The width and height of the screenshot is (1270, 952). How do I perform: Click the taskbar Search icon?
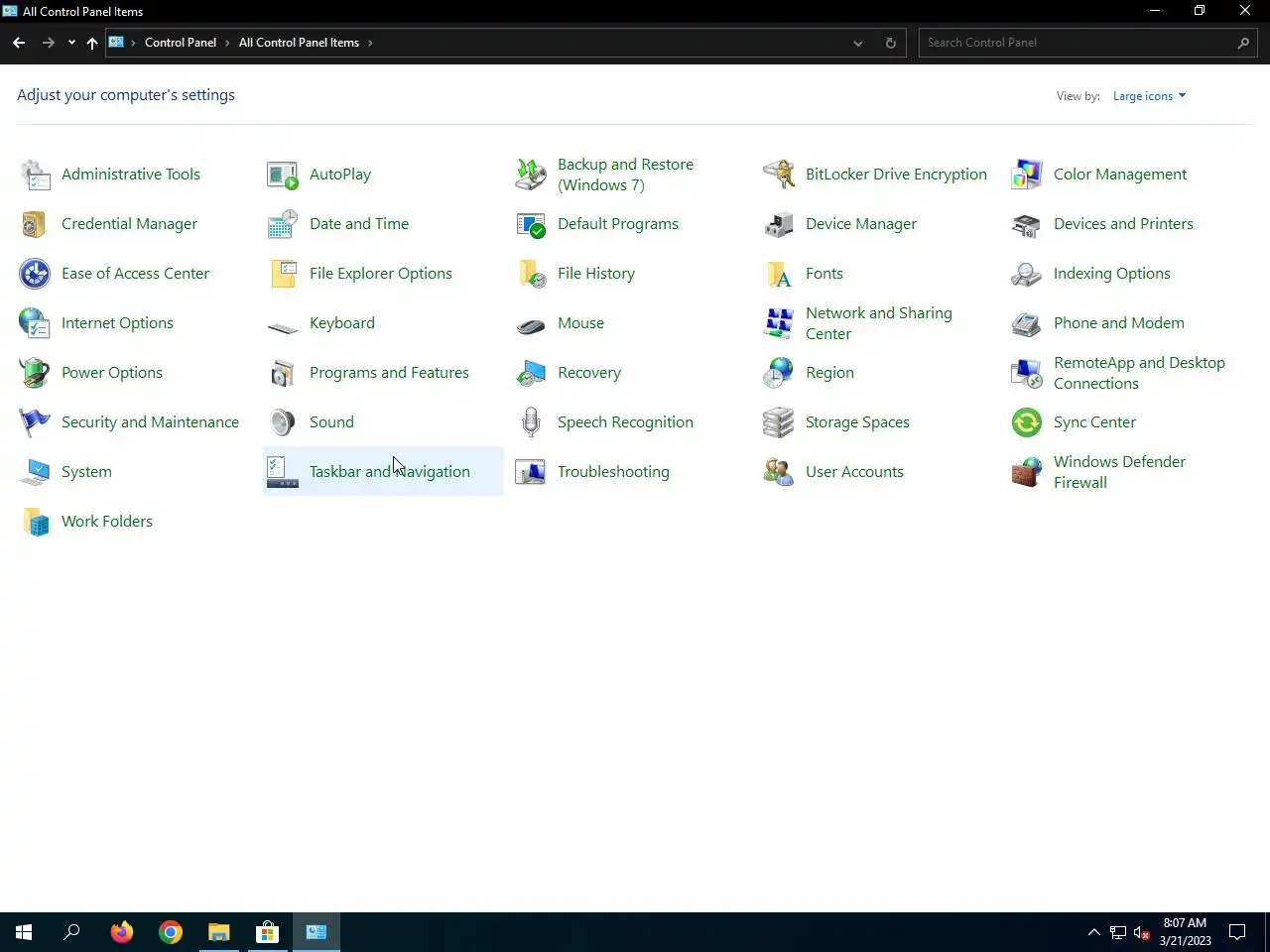(71, 932)
